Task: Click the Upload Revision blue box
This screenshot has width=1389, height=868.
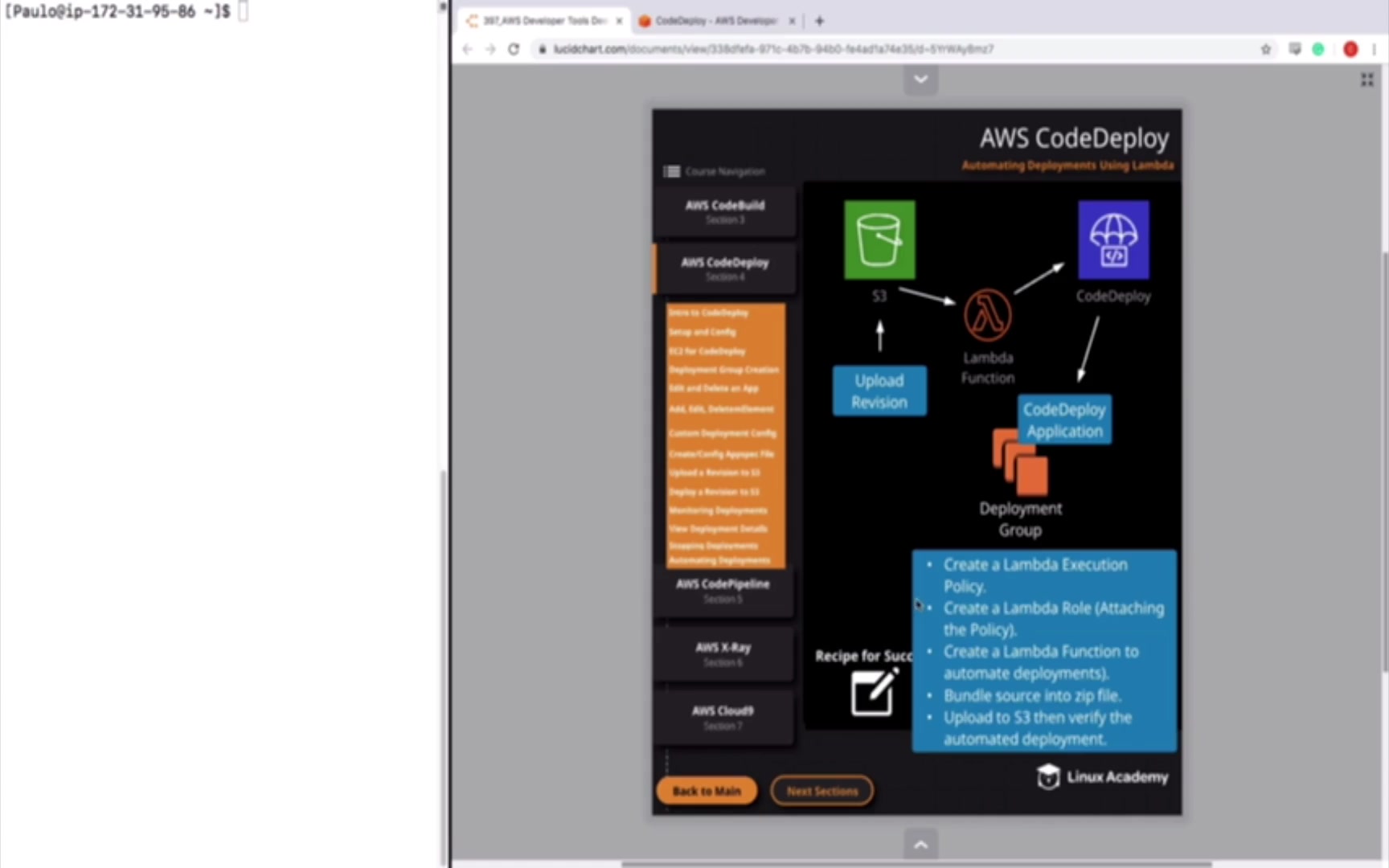Action: pyautogui.click(x=879, y=391)
